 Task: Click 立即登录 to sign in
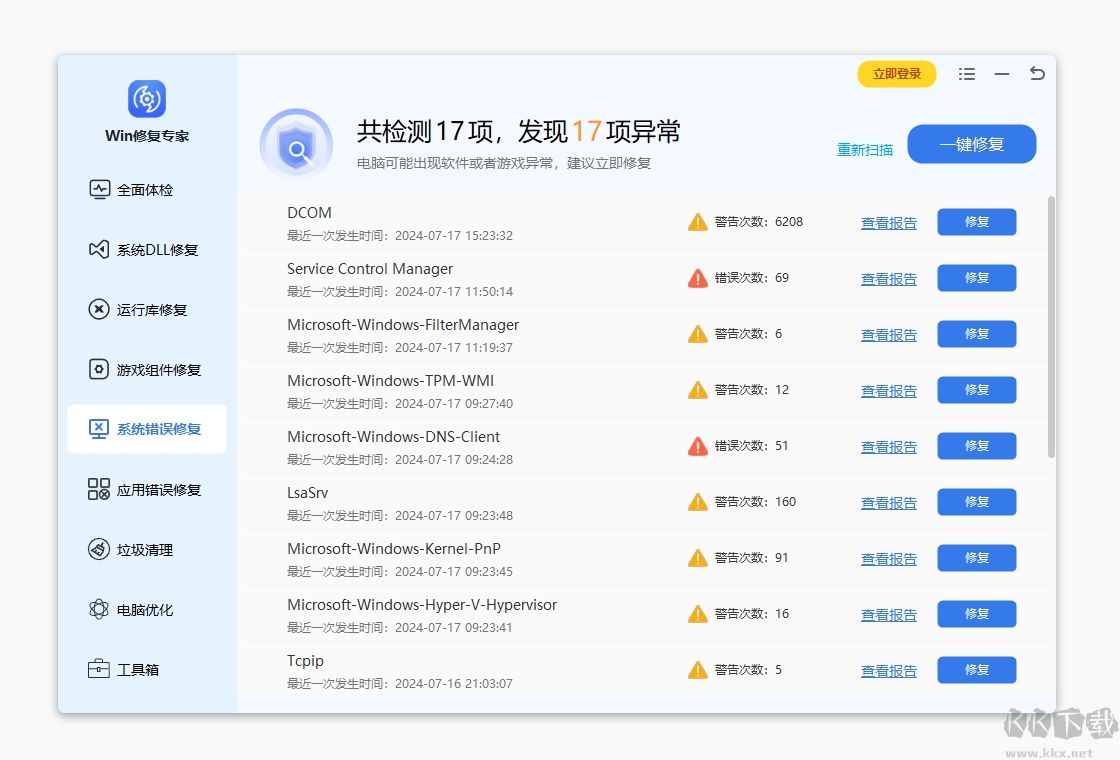click(896, 73)
